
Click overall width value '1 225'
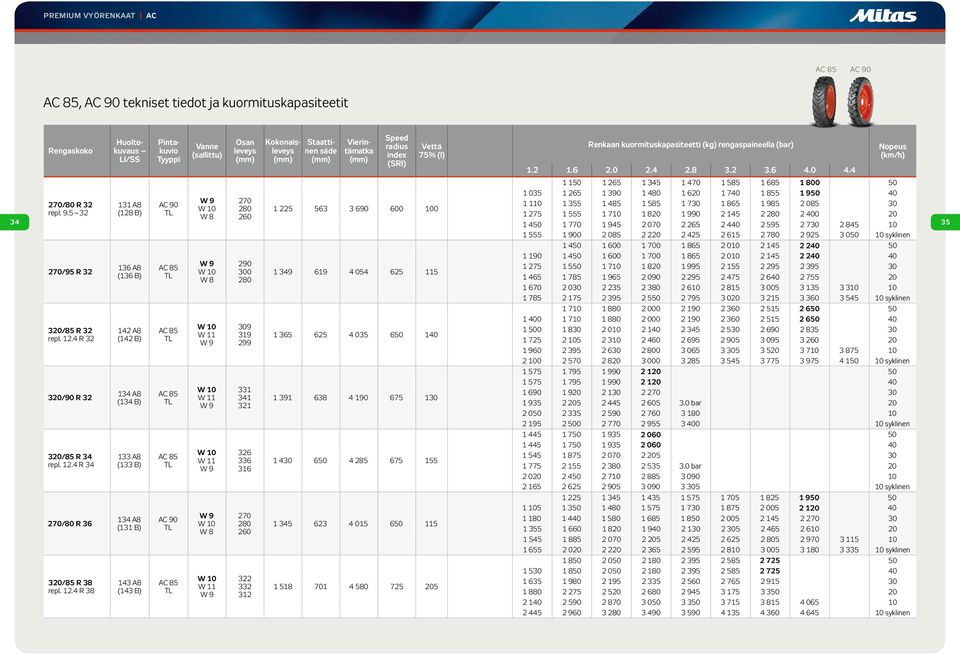click(283, 209)
